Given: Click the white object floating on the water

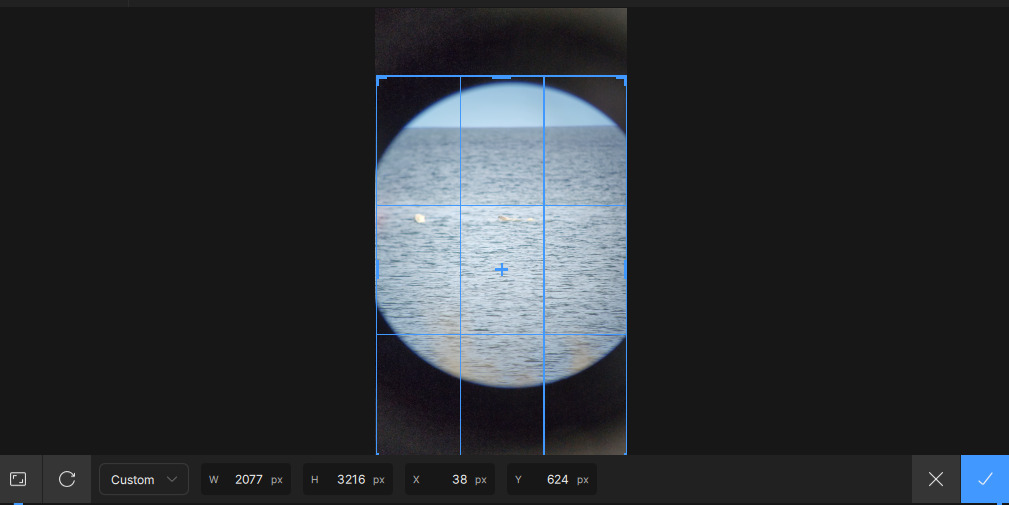Looking at the screenshot, I should (x=420, y=217).
